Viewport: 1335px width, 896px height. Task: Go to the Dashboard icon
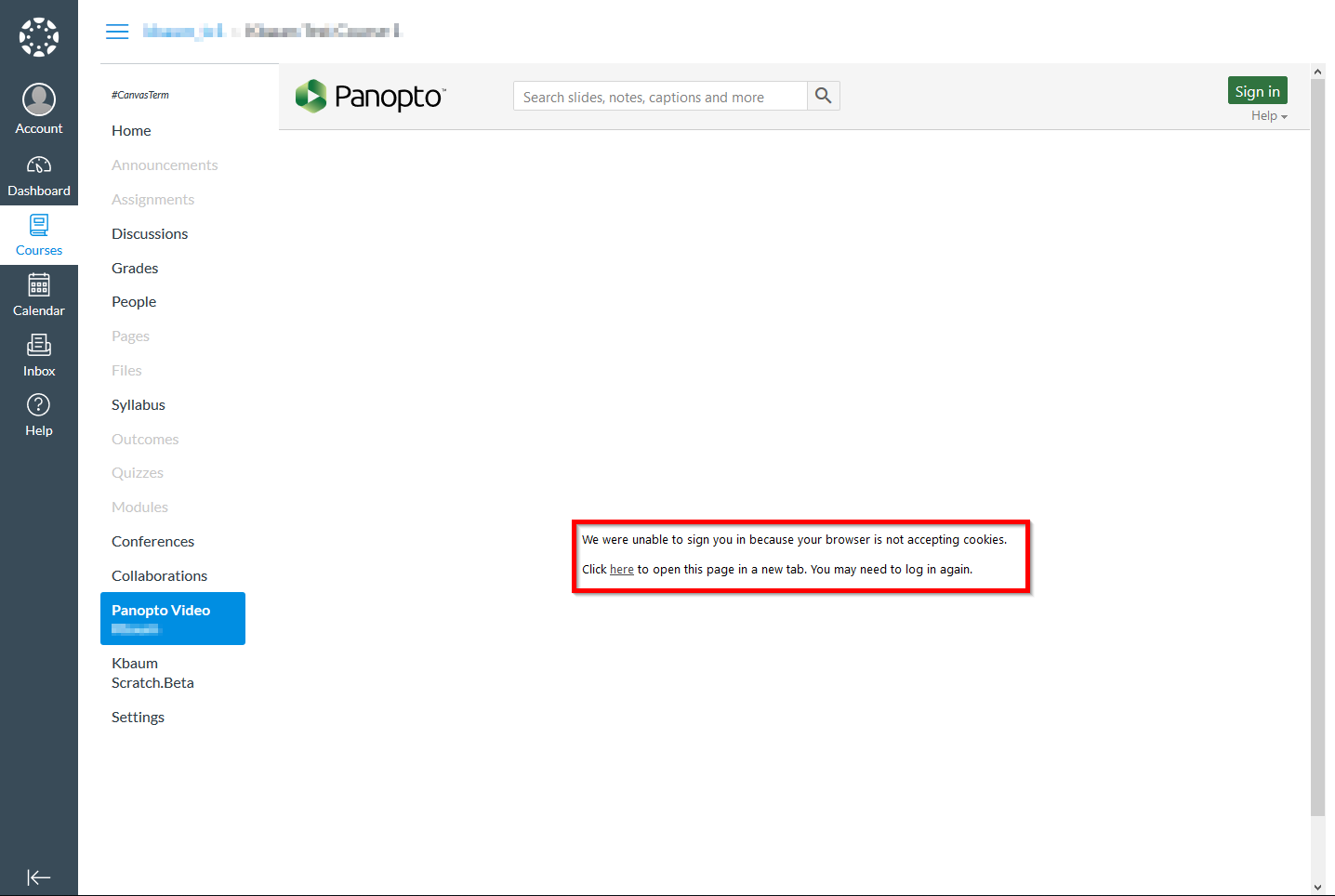(x=39, y=165)
